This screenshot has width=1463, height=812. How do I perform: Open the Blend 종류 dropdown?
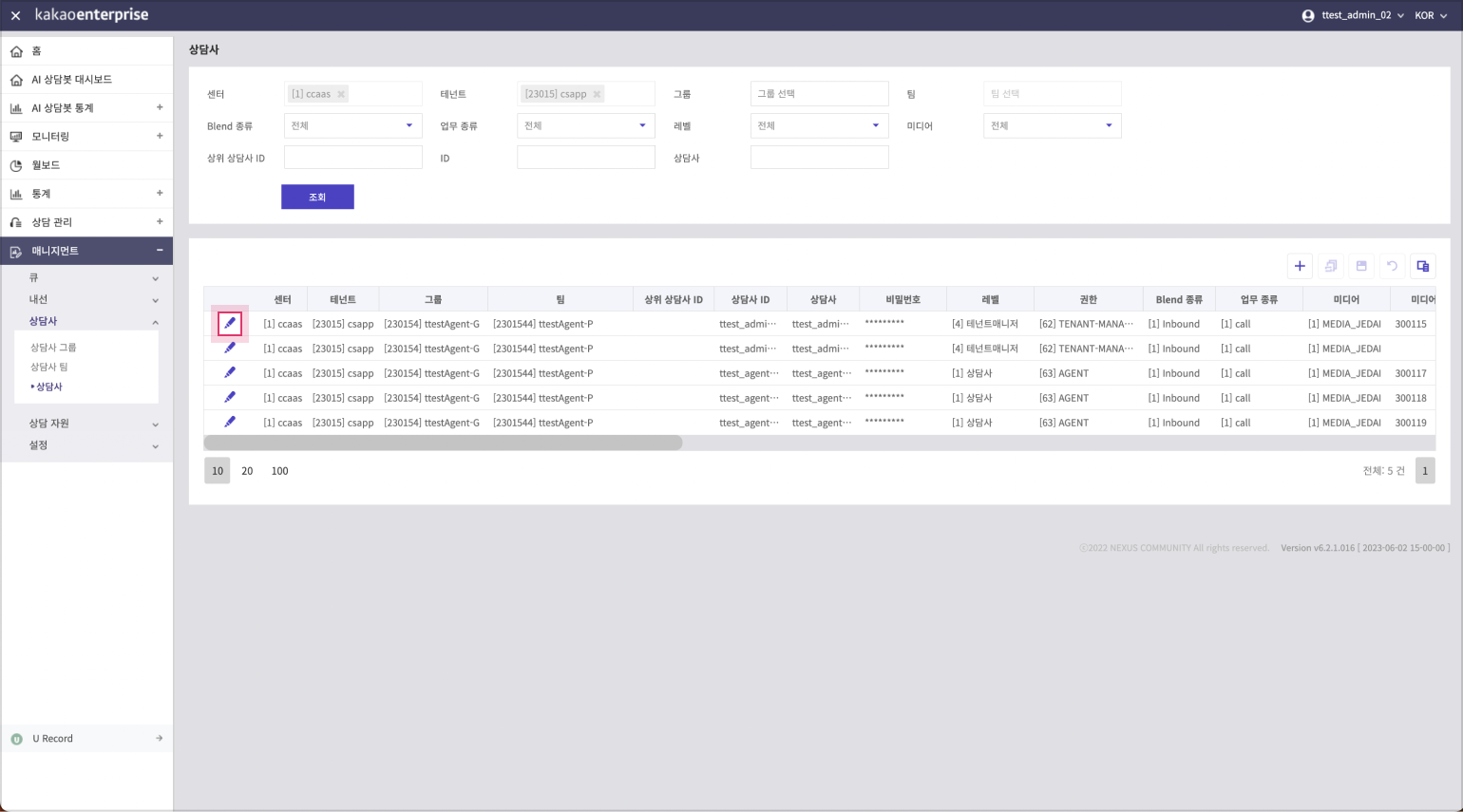coord(352,125)
